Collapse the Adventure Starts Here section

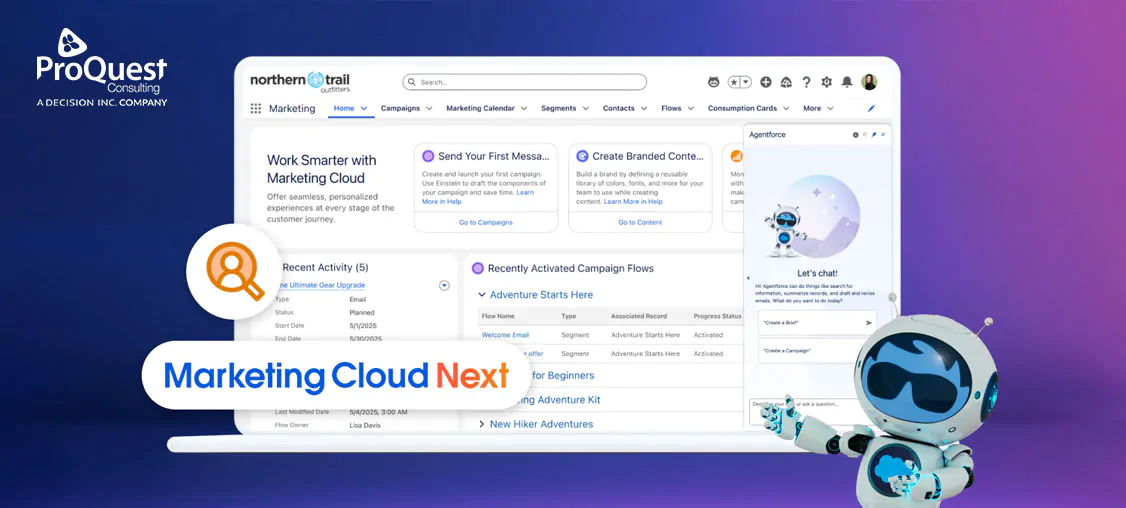[482, 295]
